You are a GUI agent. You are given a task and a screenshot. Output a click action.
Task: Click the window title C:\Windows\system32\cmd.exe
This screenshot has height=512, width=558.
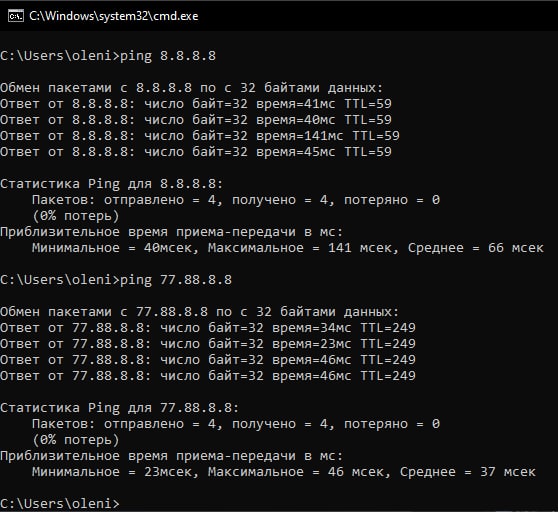(x=114, y=16)
